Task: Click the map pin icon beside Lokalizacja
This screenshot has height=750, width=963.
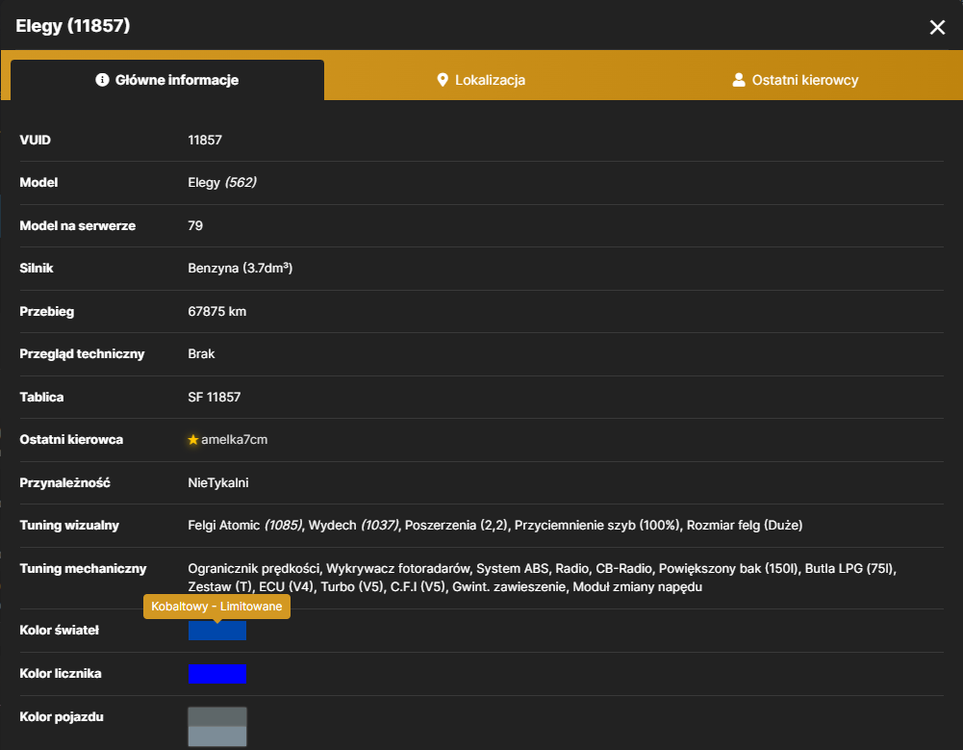Action: tap(442, 80)
